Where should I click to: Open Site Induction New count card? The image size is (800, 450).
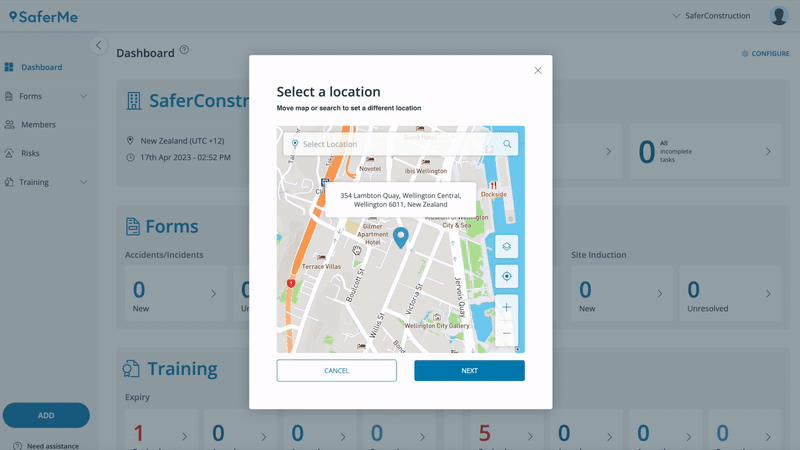(621, 293)
